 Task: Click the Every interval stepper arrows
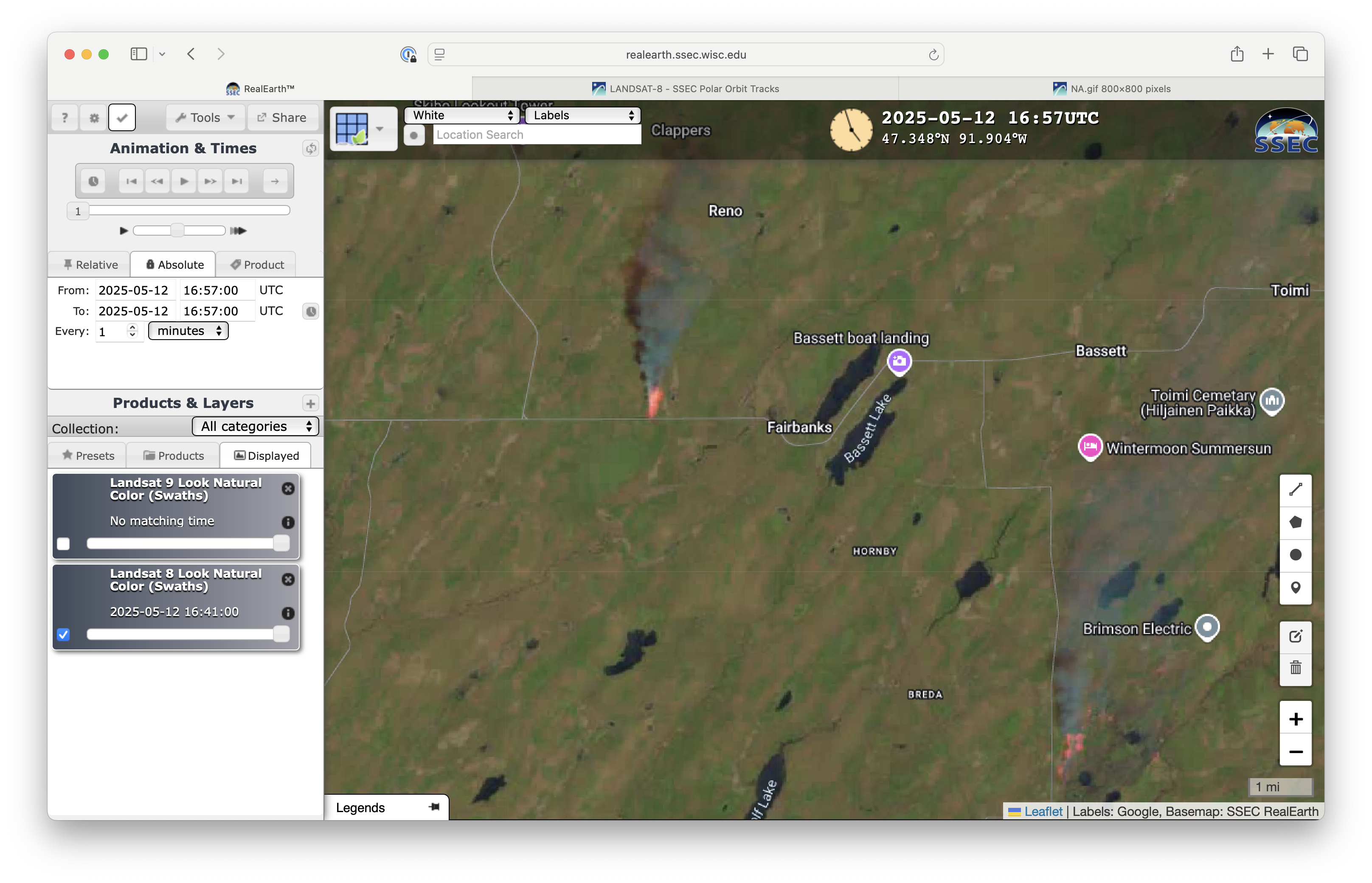132,331
